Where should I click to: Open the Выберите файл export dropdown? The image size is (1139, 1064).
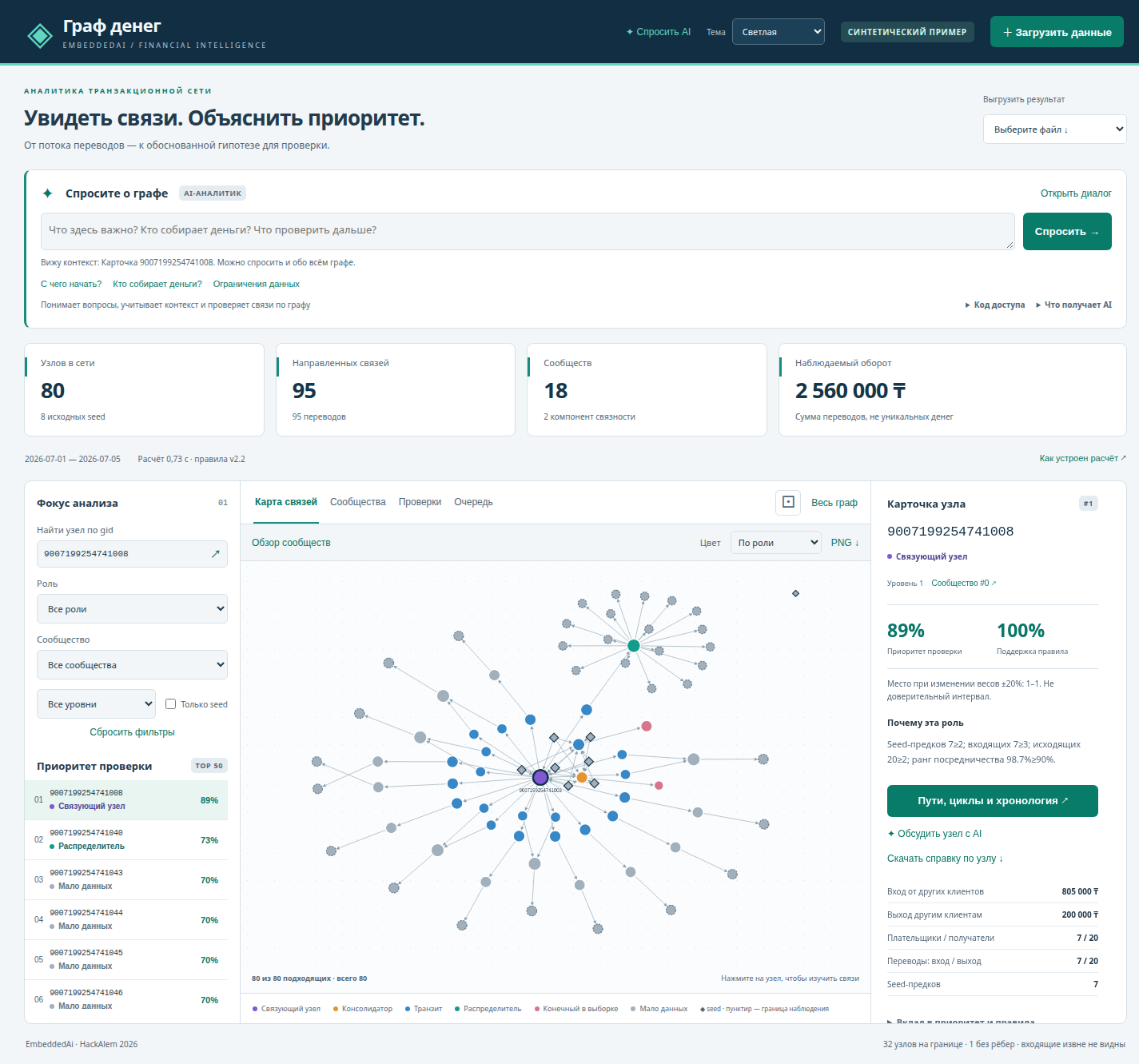(x=1054, y=130)
